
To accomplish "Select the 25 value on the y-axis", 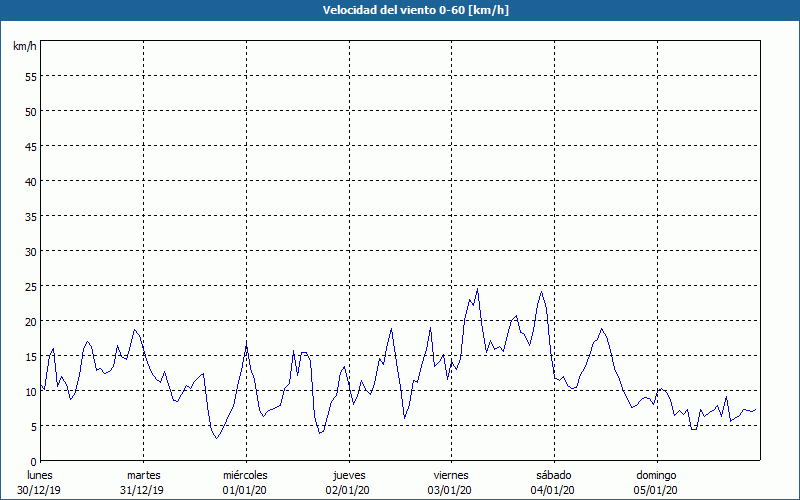I will (x=31, y=287).
